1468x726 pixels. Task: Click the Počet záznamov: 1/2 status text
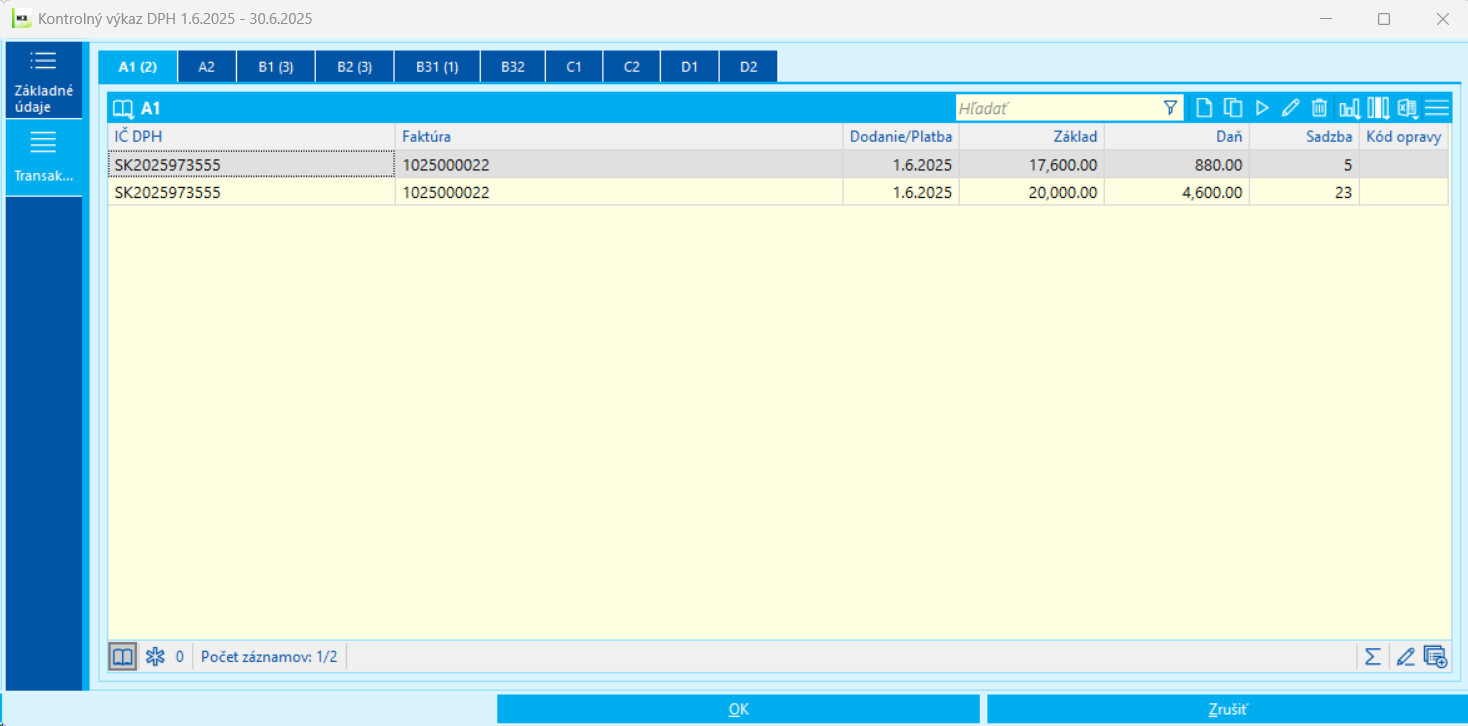(269, 657)
